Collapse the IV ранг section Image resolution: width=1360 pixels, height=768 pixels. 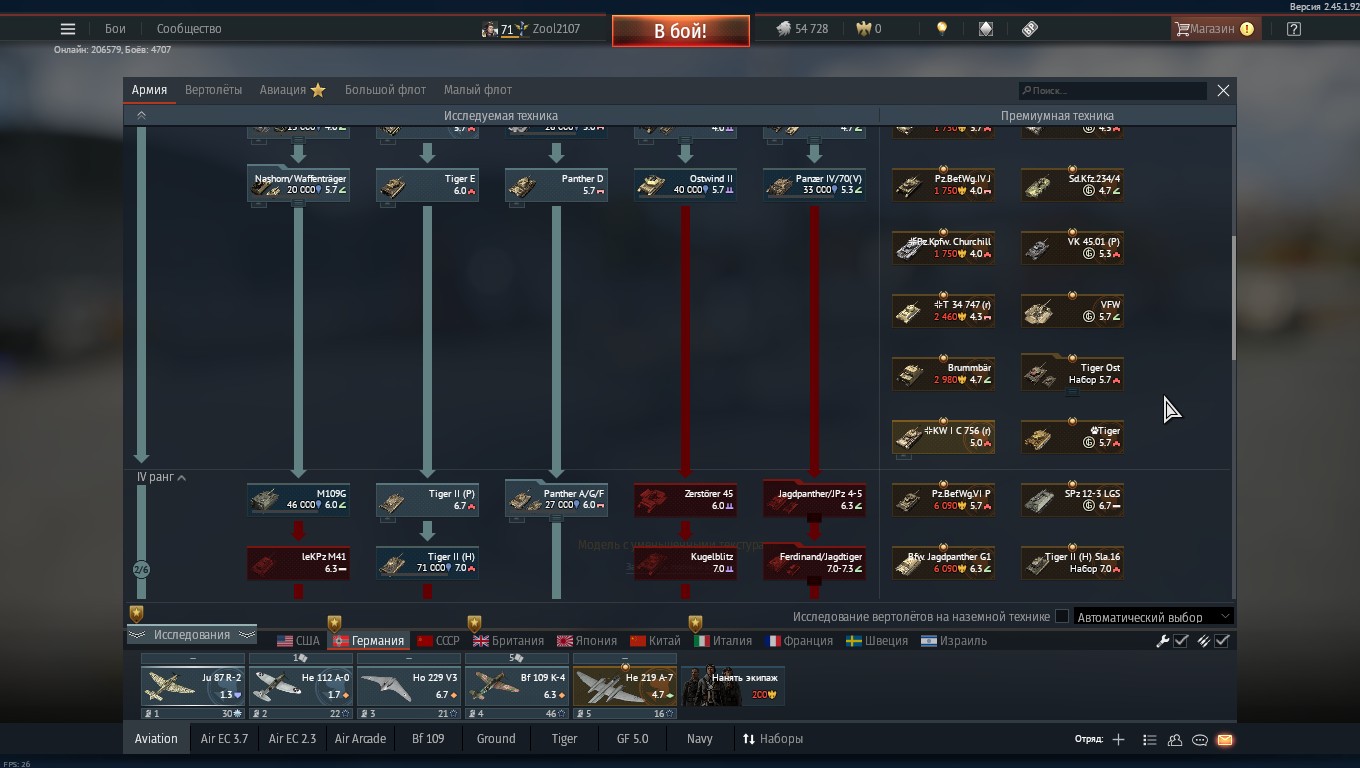point(181,478)
